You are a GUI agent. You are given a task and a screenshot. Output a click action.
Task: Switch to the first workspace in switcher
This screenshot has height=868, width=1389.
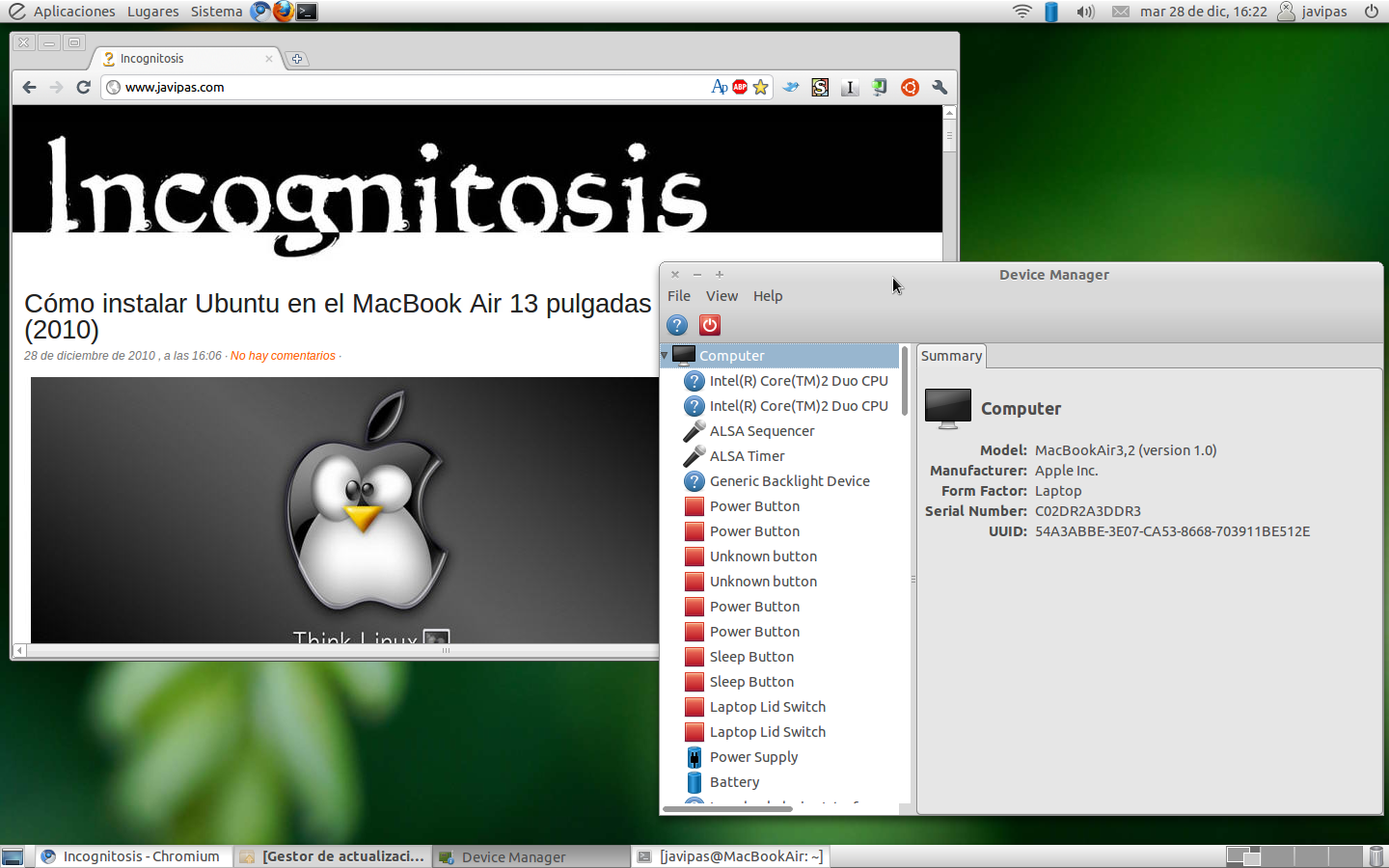[x=1243, y=856]
